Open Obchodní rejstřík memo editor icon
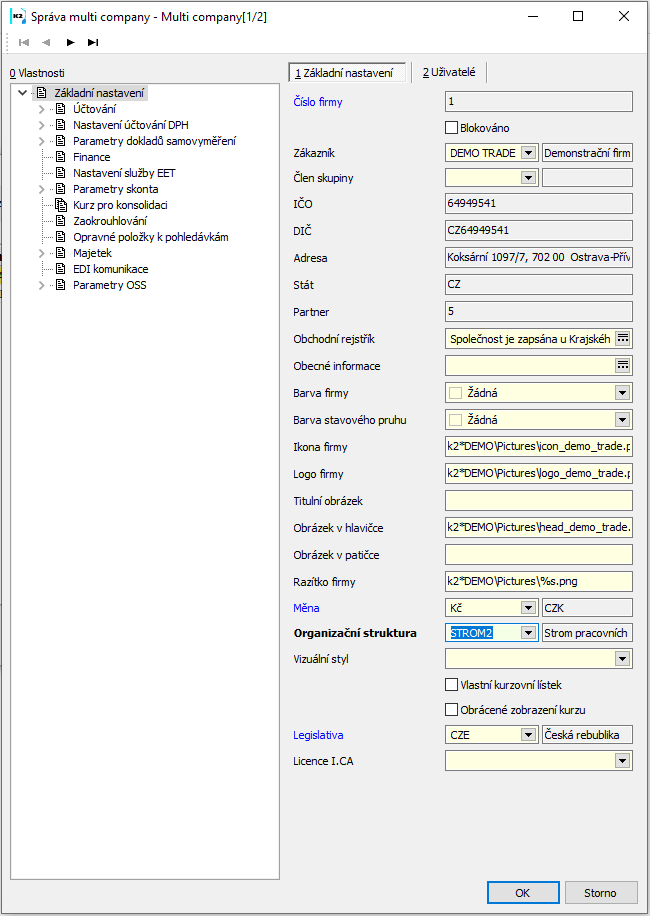 (x=623, y=339)
